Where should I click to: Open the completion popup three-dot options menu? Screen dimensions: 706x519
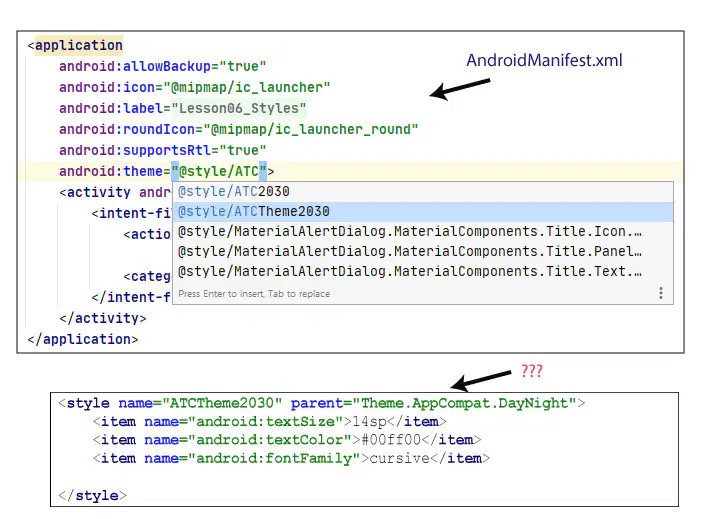[661, 293]
